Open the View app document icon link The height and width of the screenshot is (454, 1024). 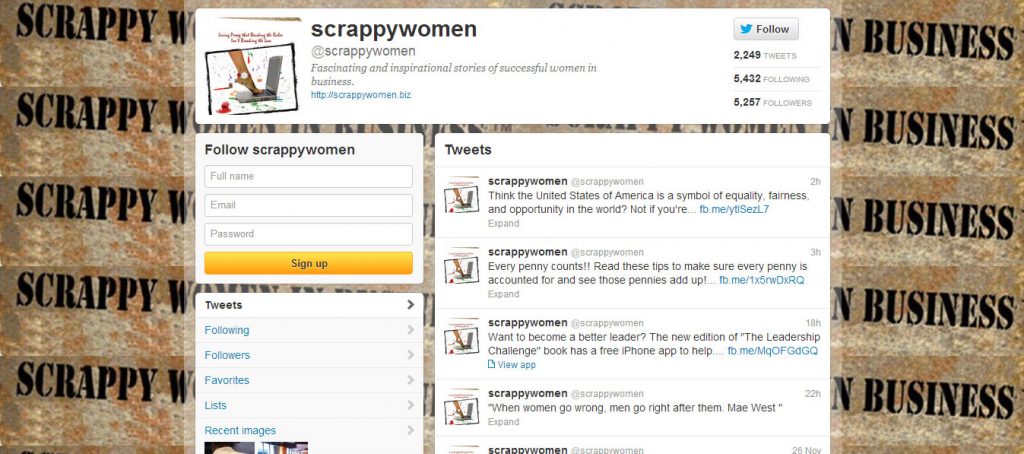click(511, 365)
